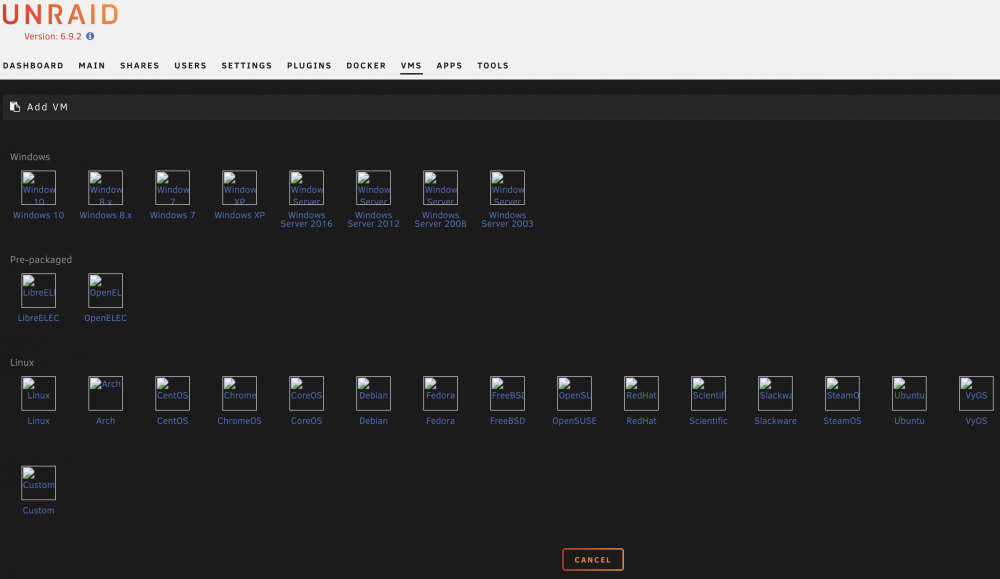Choose the VyOS template icon
Screen dimensions: 1000x579
(976, 393)
